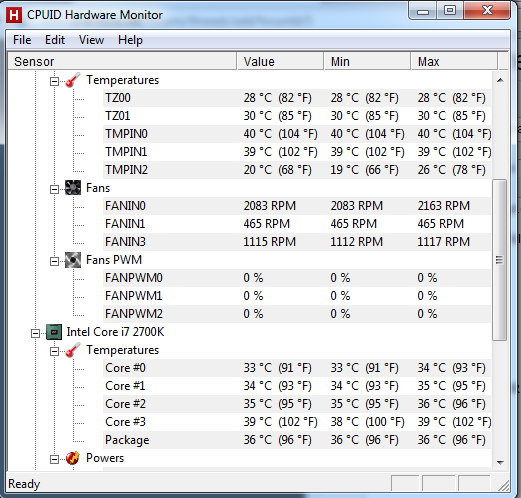The height and width of the screenshot is (498, 521).
Task: Click the Powers group label
Action: click(105, 458)
